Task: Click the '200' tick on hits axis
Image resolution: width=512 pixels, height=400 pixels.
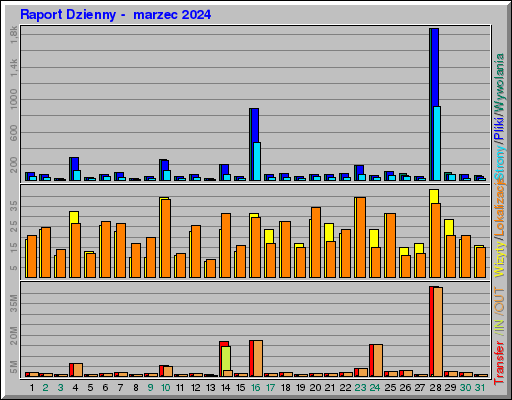Action: (14, 165)
